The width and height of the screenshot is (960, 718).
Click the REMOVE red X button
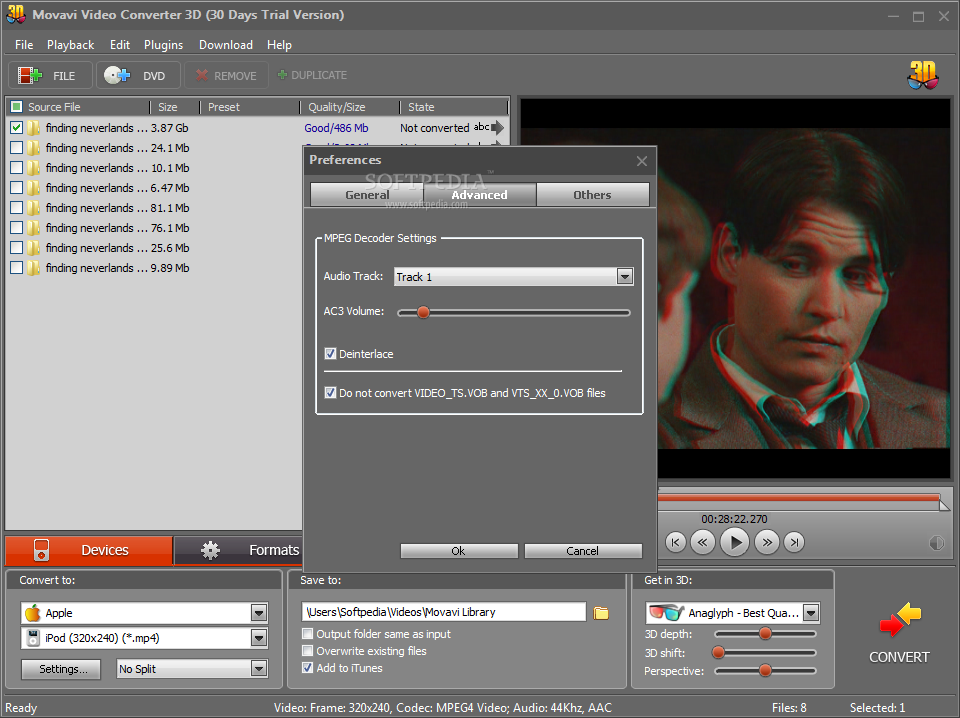coord(227,75)
